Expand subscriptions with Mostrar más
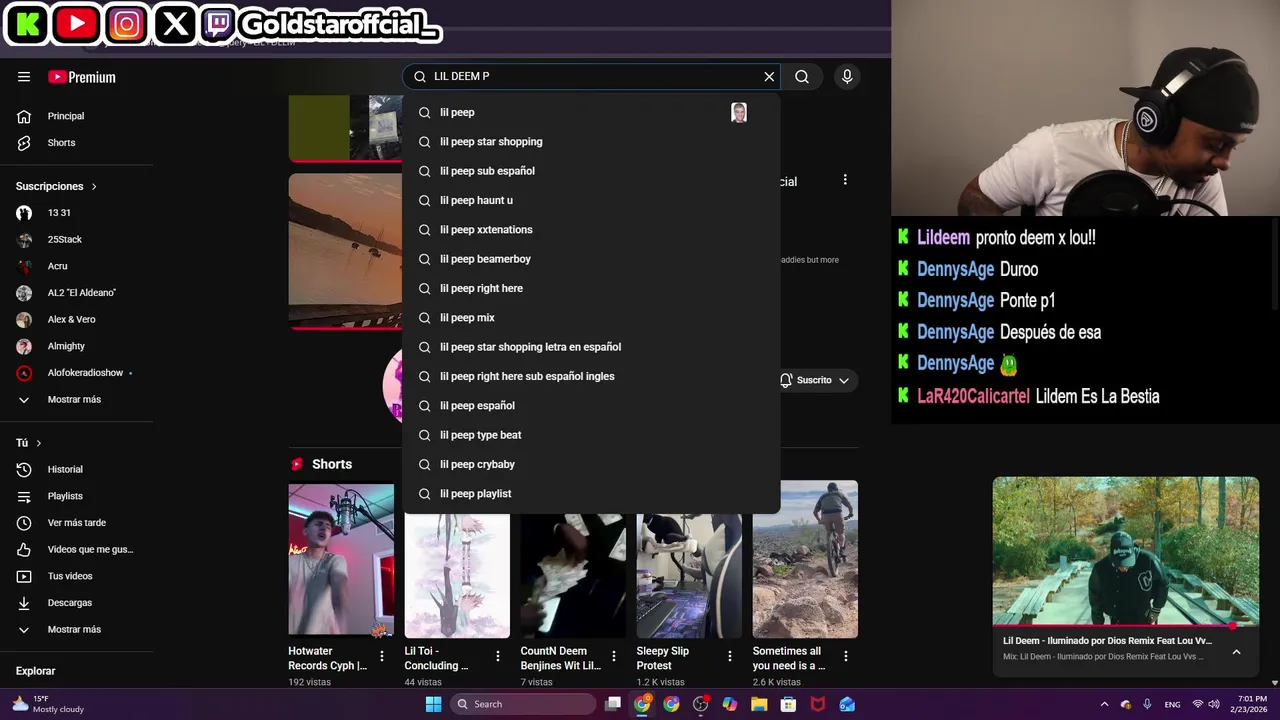 point(77,400)
